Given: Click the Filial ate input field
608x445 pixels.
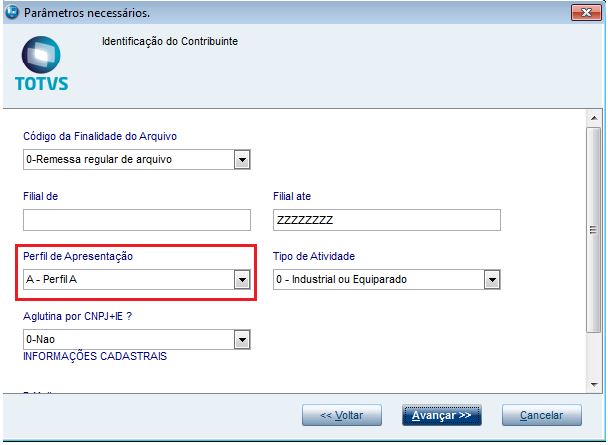Looking at the screenshot, I should tap(387, 220).
